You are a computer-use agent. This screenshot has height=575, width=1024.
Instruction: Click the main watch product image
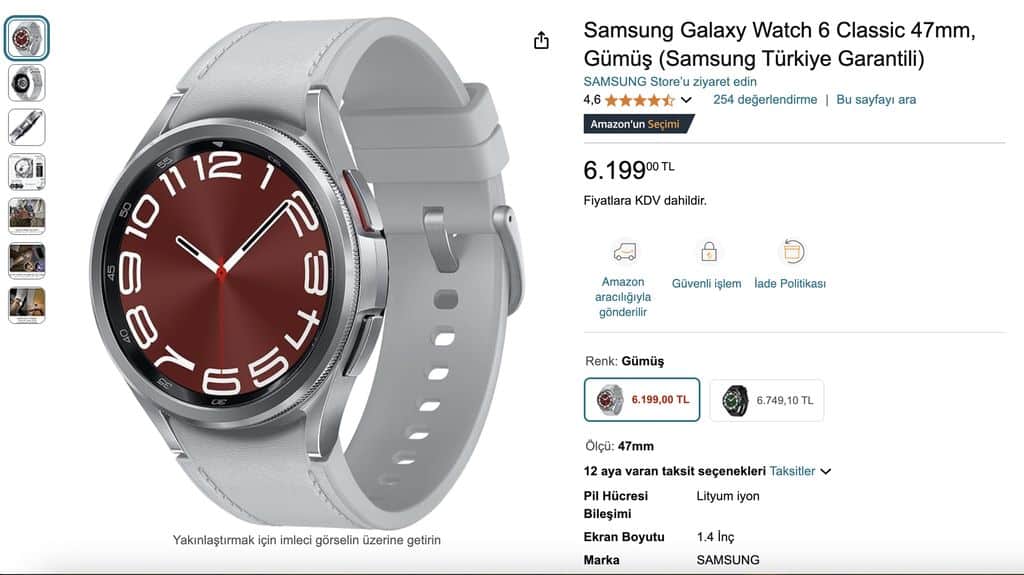coord(307,273)
